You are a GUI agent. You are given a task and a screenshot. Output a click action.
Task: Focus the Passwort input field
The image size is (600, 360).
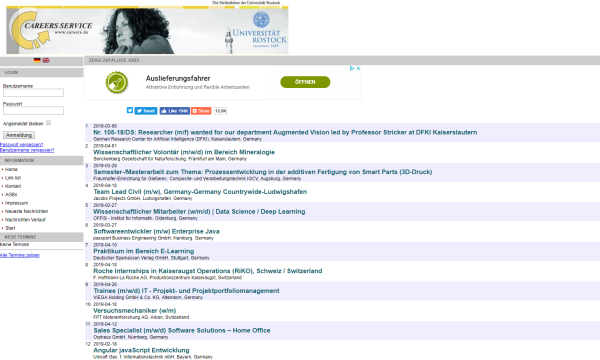(x=33, y=111)
